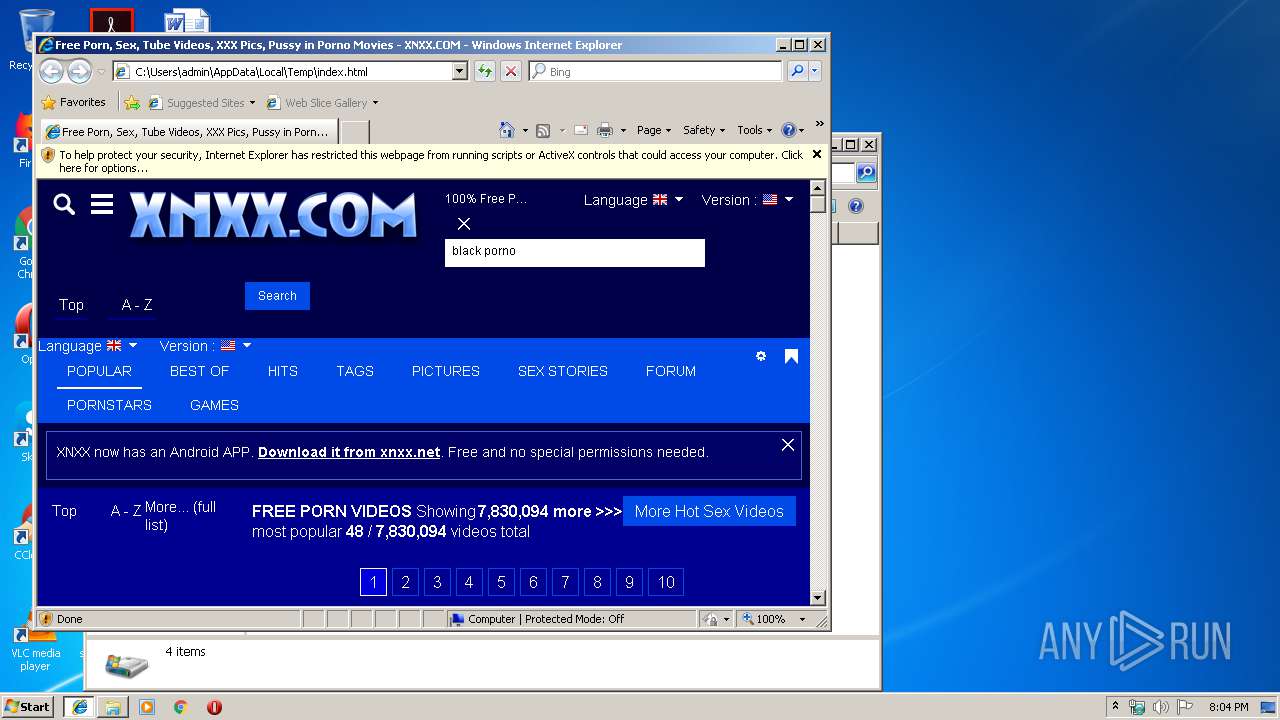
Task: Open the search provider dropdown arrow
Action: pos(815,71)
